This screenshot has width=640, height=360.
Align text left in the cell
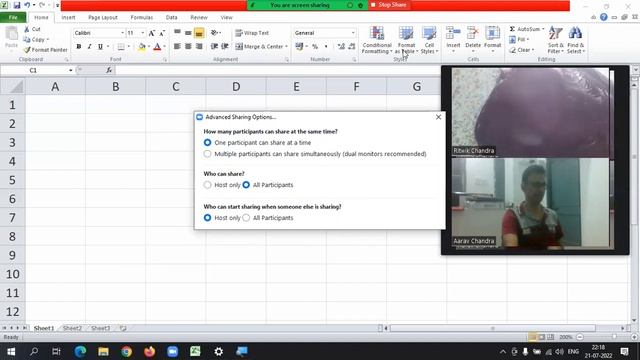coord(177,47)
